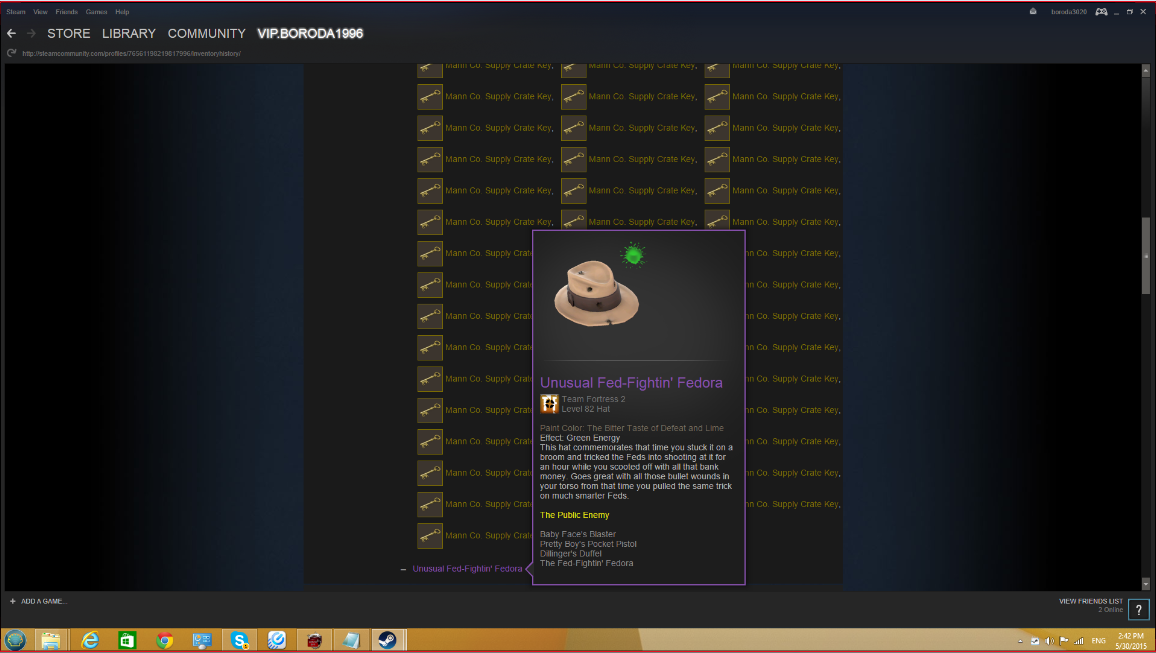This screenshot has width=1156, height=653.
Task: Click the back navigation arrow
Action: tap(11, 34)
